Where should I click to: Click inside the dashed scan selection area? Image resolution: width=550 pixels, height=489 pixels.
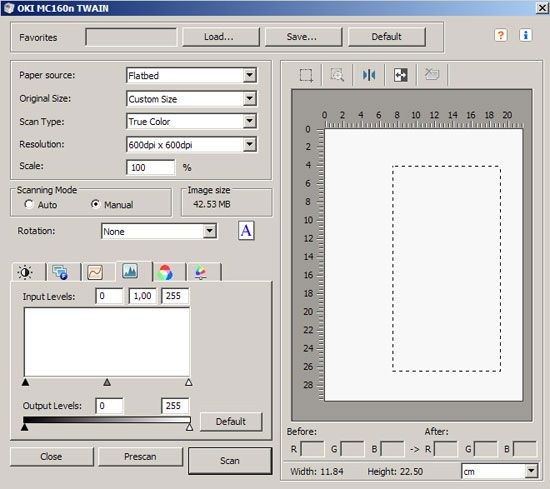coord(447,268)
